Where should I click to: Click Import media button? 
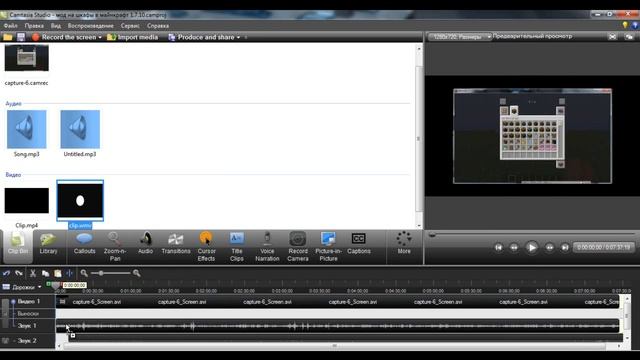click(133, 37)
